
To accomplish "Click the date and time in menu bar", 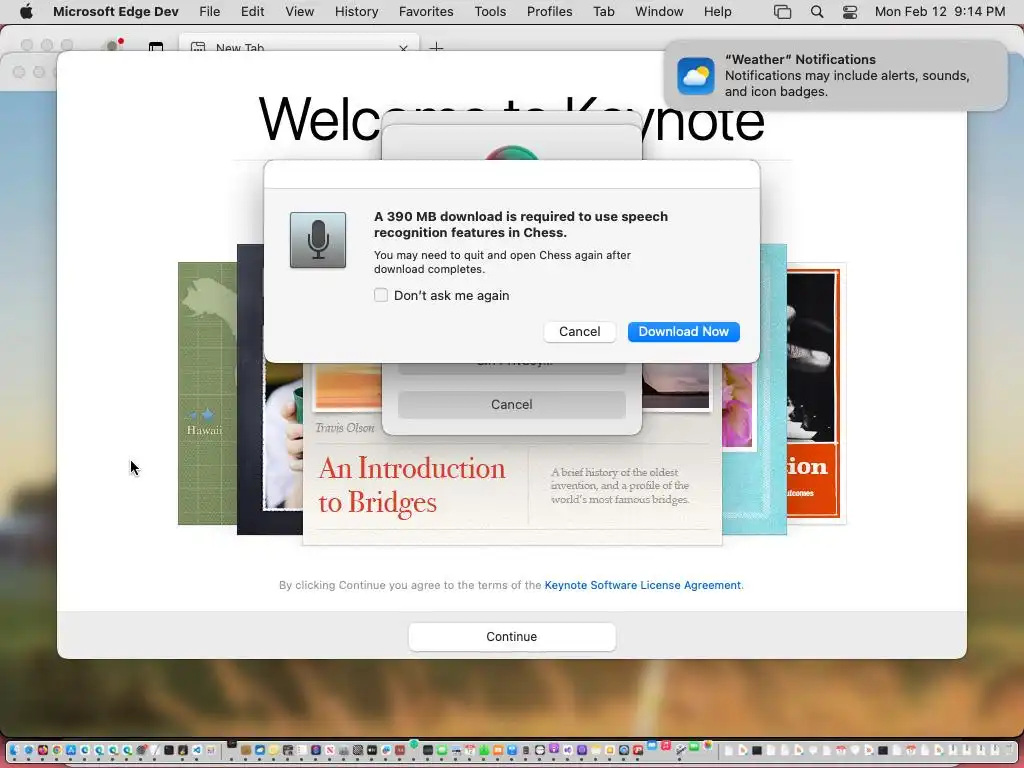I will [940, 12].
